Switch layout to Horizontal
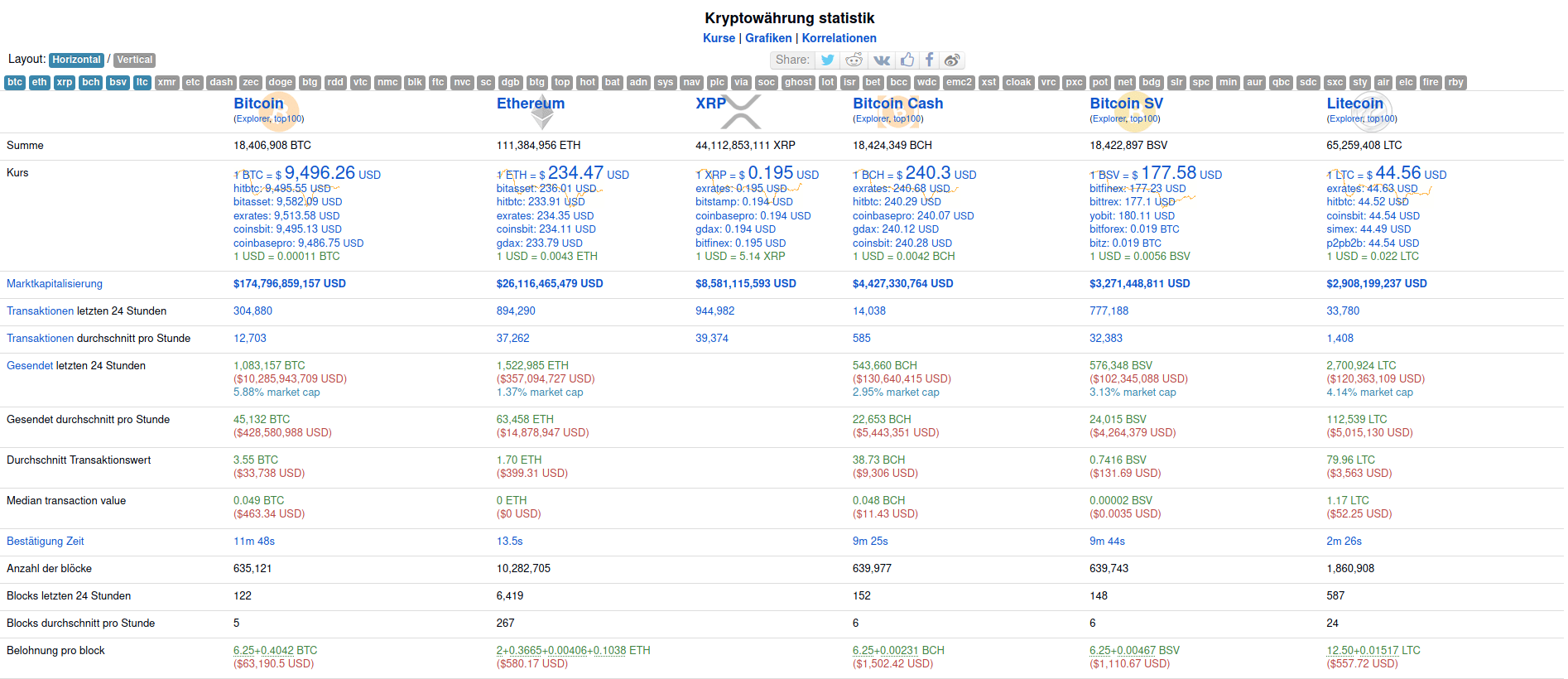1568x679 pixels. [x=76, y=60]
